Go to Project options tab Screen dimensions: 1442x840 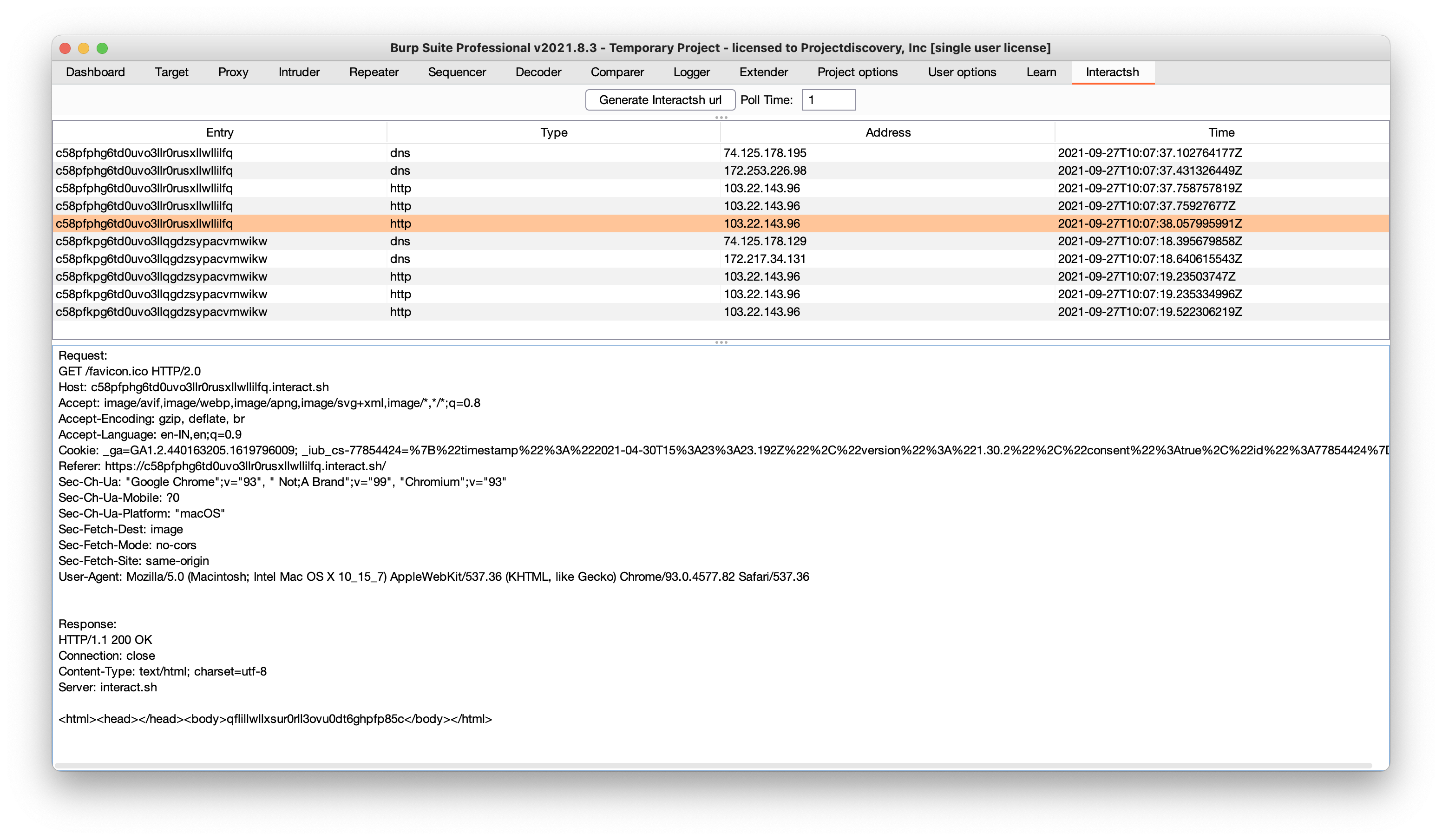(x=857, y=72)
